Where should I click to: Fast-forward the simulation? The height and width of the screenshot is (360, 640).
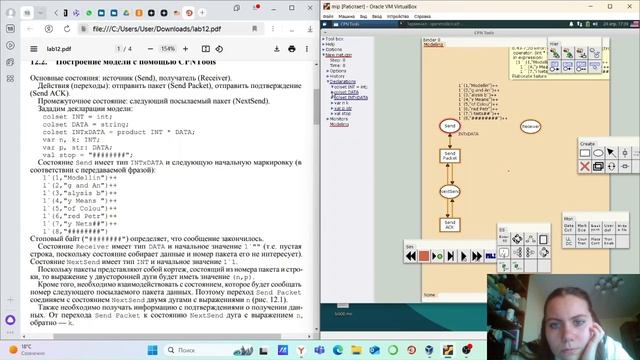477,256
